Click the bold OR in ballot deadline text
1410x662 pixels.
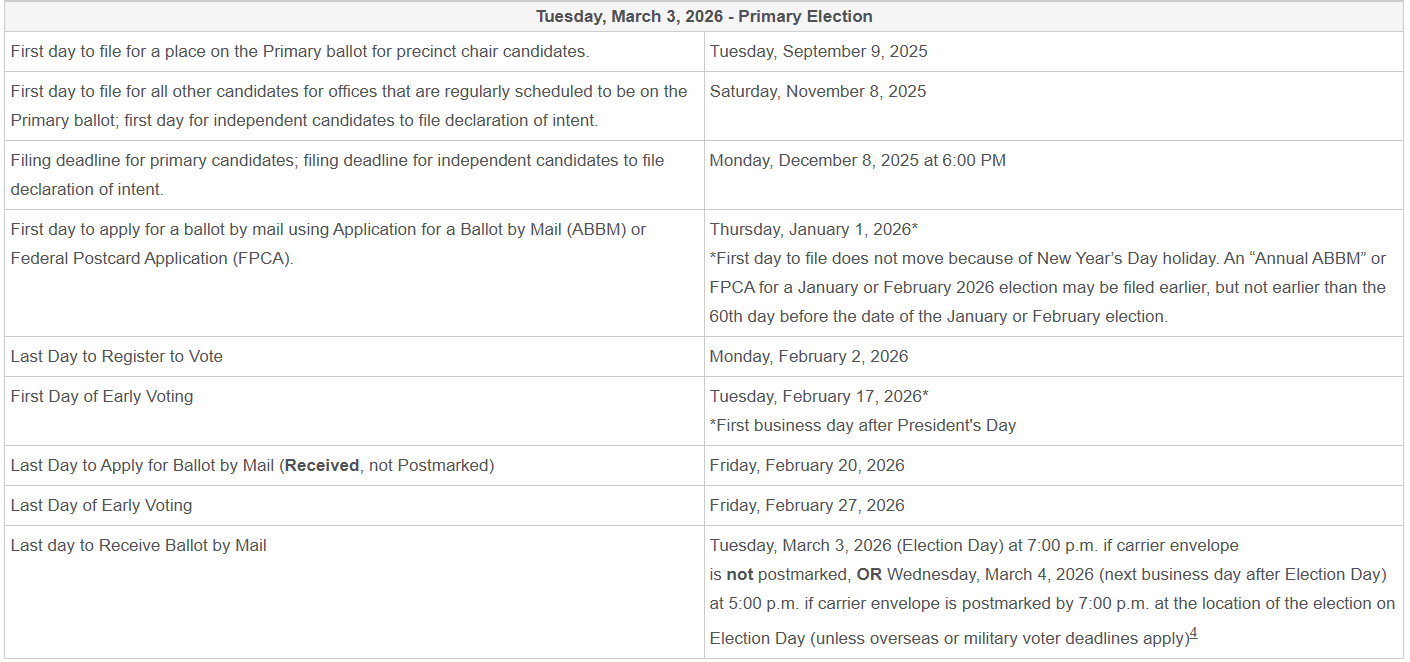869,575
